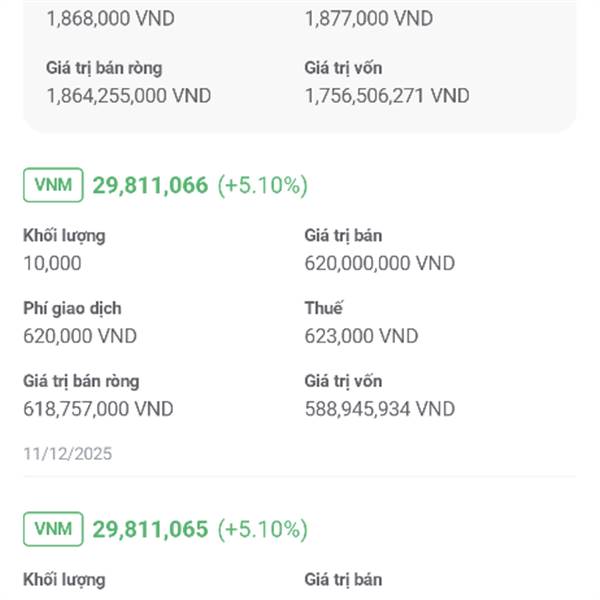
Task: Click the (+5.10%) beside 29,811,065
Action: (x=263, y=529)
